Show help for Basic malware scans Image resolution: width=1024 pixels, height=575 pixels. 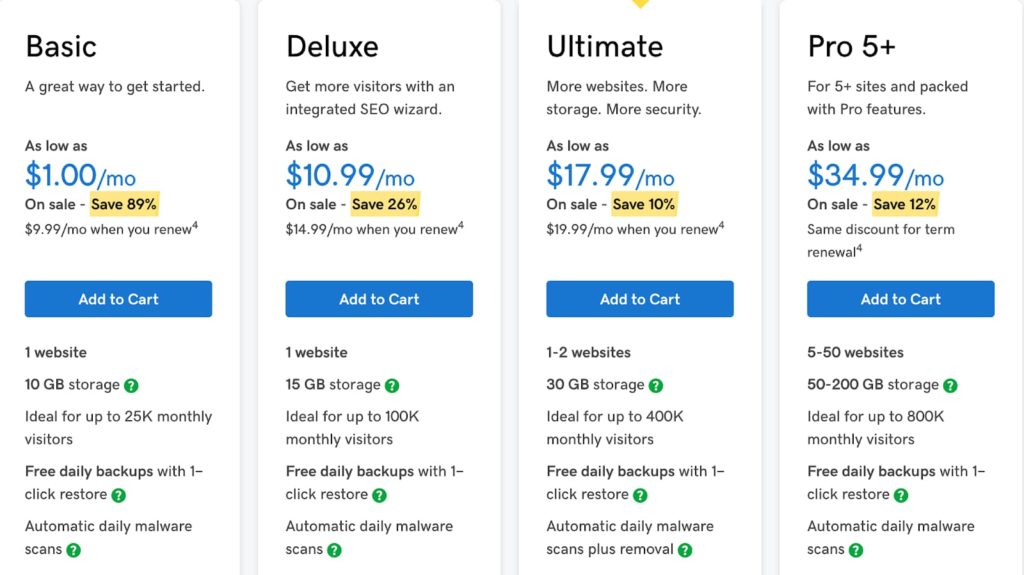tap(73, 550)
